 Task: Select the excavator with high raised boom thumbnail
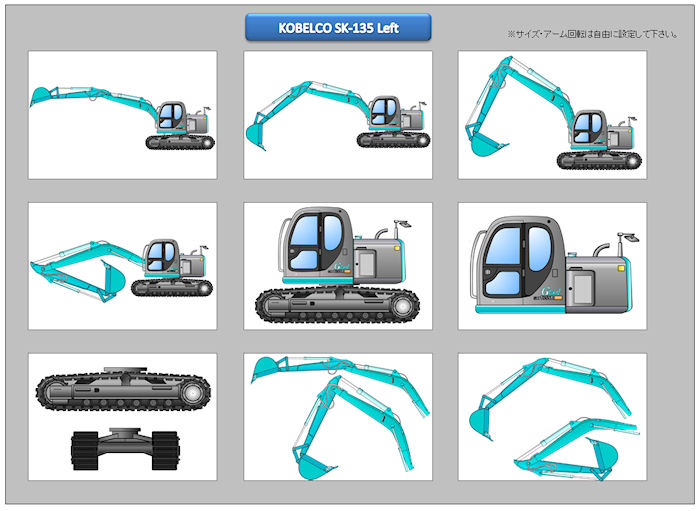[x=552, y=115]
